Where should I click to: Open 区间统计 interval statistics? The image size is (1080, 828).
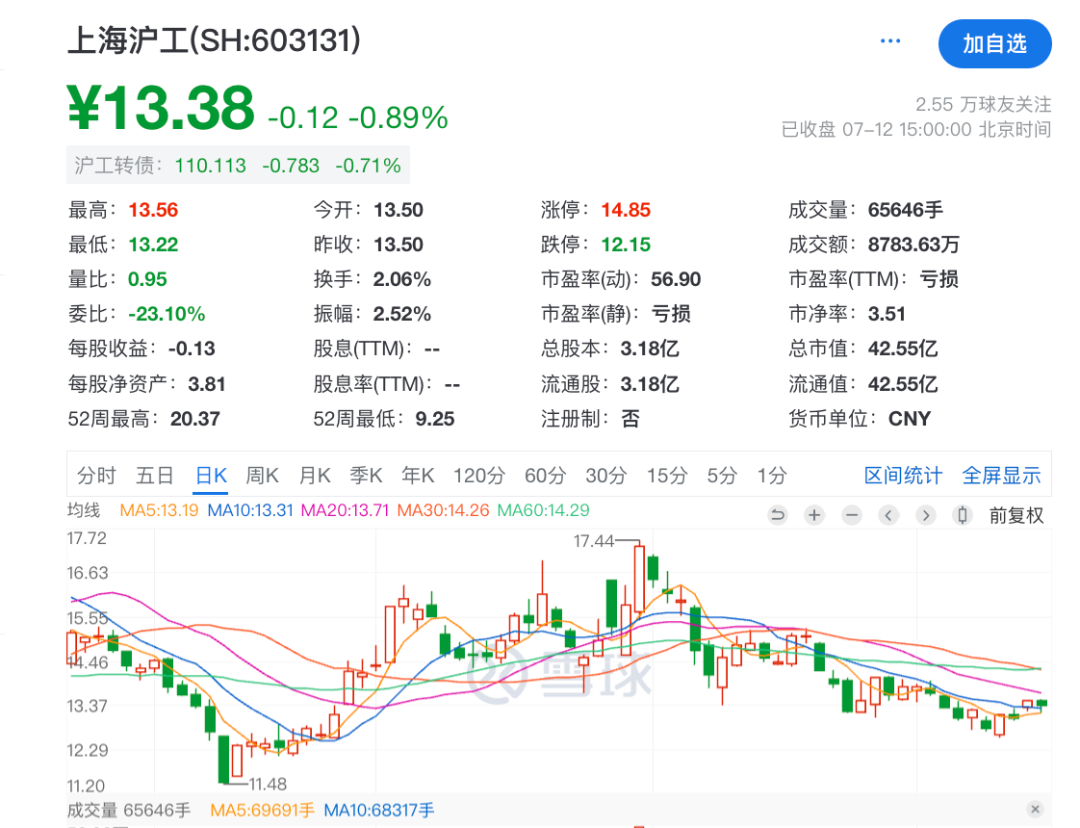pyautogui.click(x=903, y=476)
